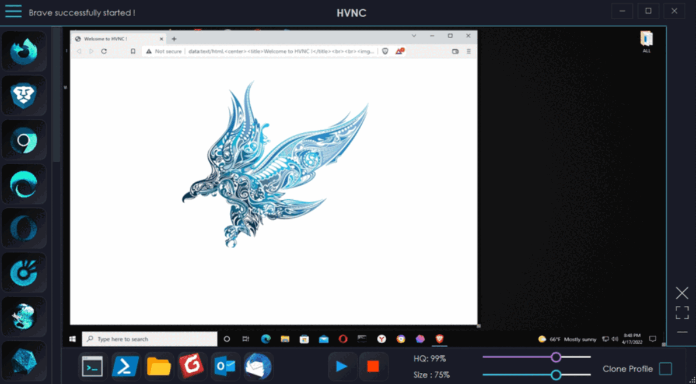This screenshot has height=384, width=696.
Task: Open the notification center on remote taskbar
Action: (652, 339)
